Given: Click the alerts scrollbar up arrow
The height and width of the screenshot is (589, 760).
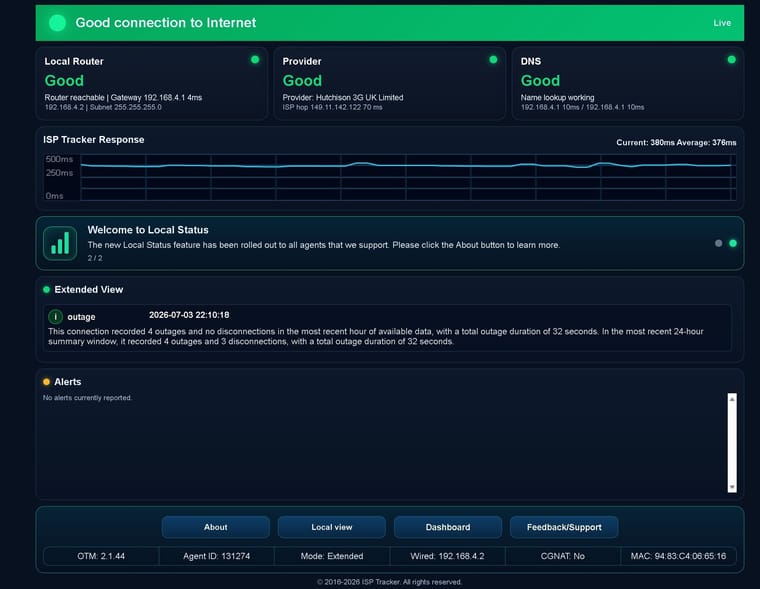Looking at the screenshot, I should pos(732,398).
